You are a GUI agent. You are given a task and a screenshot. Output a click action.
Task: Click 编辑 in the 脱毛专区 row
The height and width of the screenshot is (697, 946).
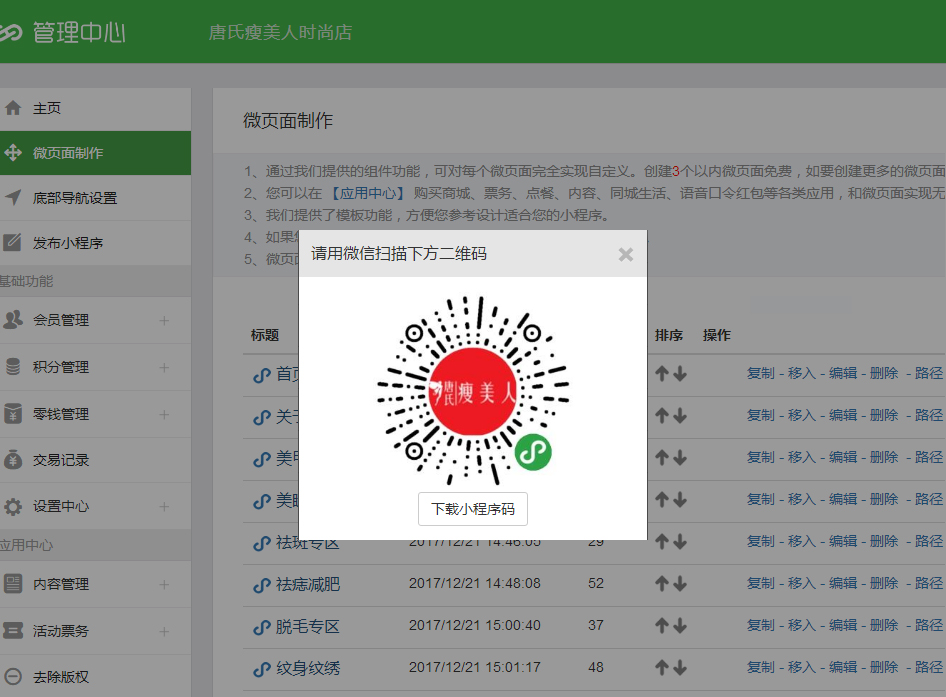843,625
